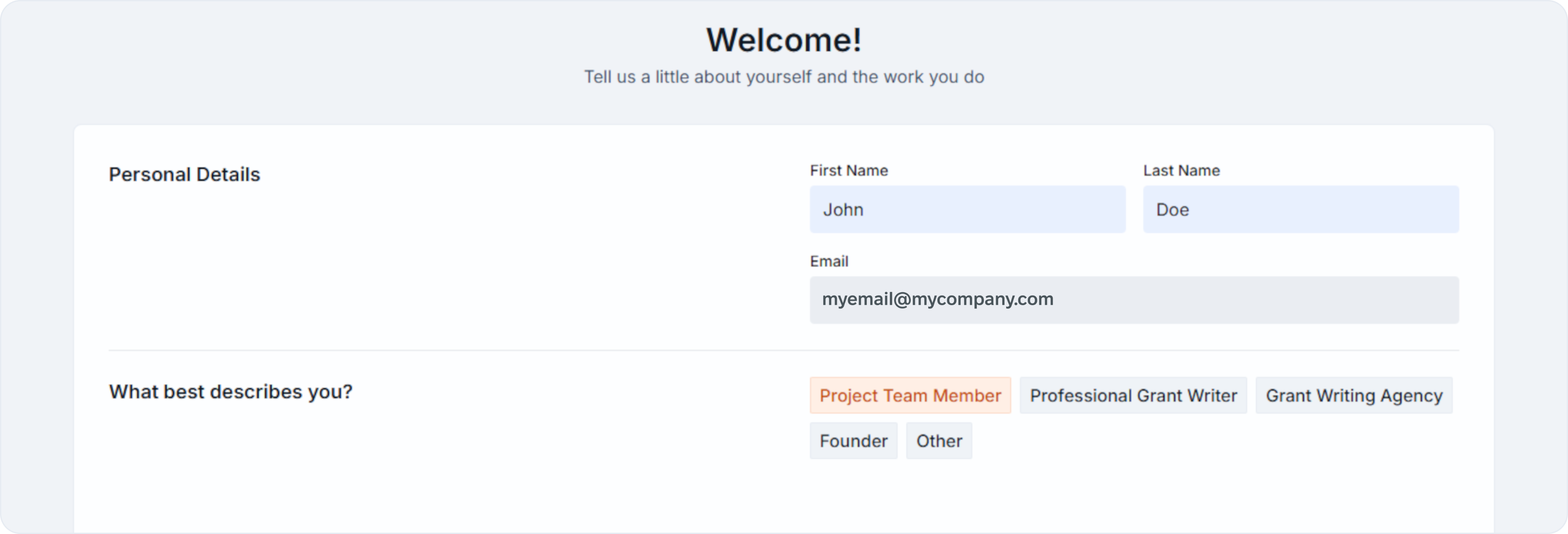Click the Personal Details section heading
1568x534 pixels.
click(x=185, y=174)
